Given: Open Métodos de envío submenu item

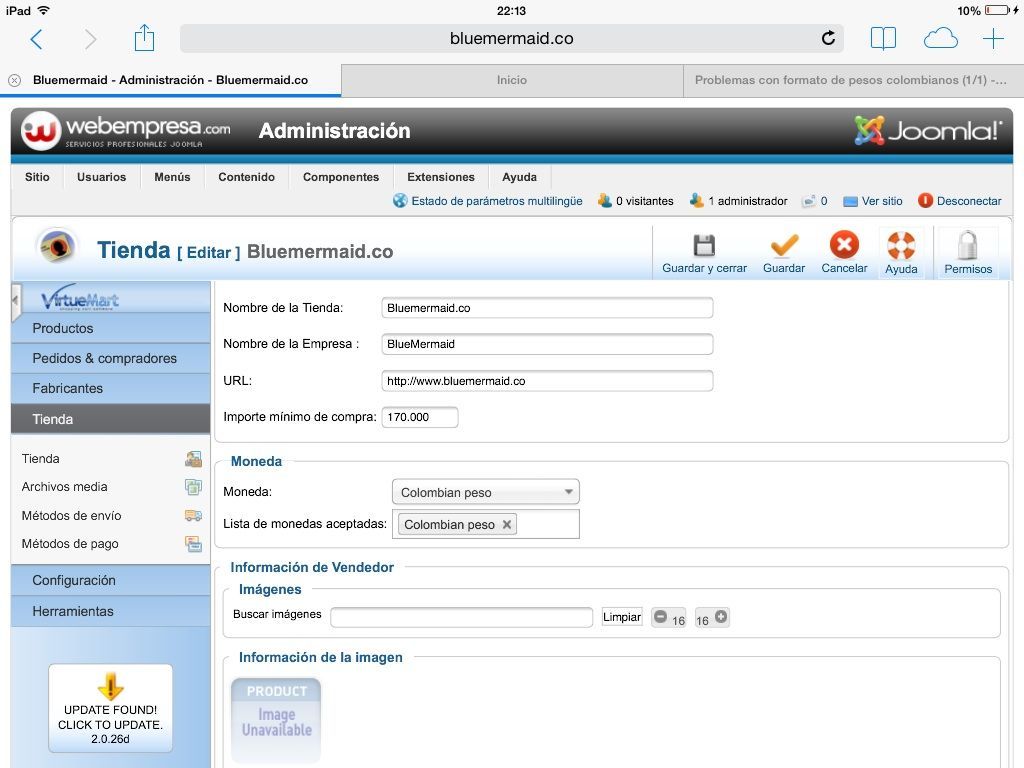Looking at the screenshot, I should pyautogui.click(x=71, y=516).
